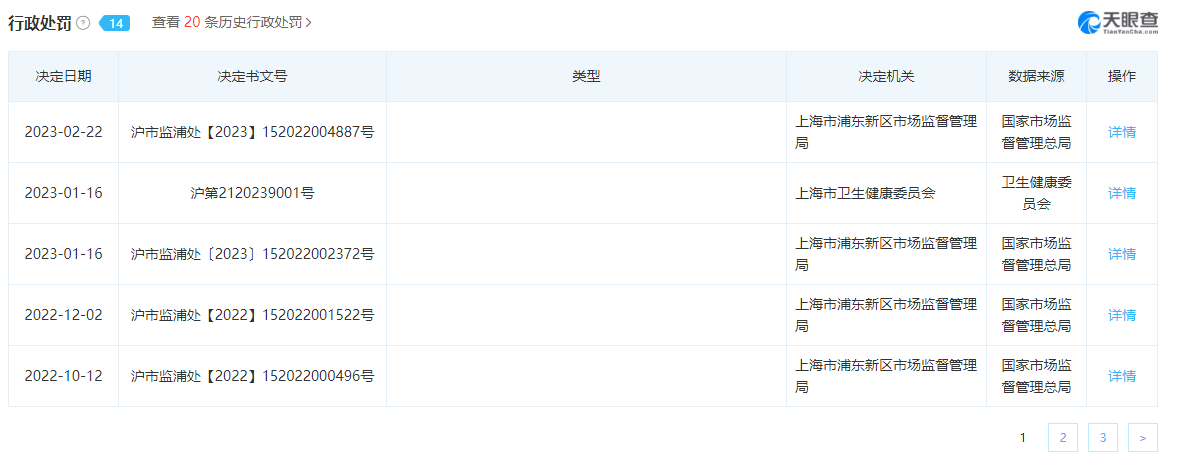View 详情 for the 2022-12-02 penalty

pos(1121,315)
